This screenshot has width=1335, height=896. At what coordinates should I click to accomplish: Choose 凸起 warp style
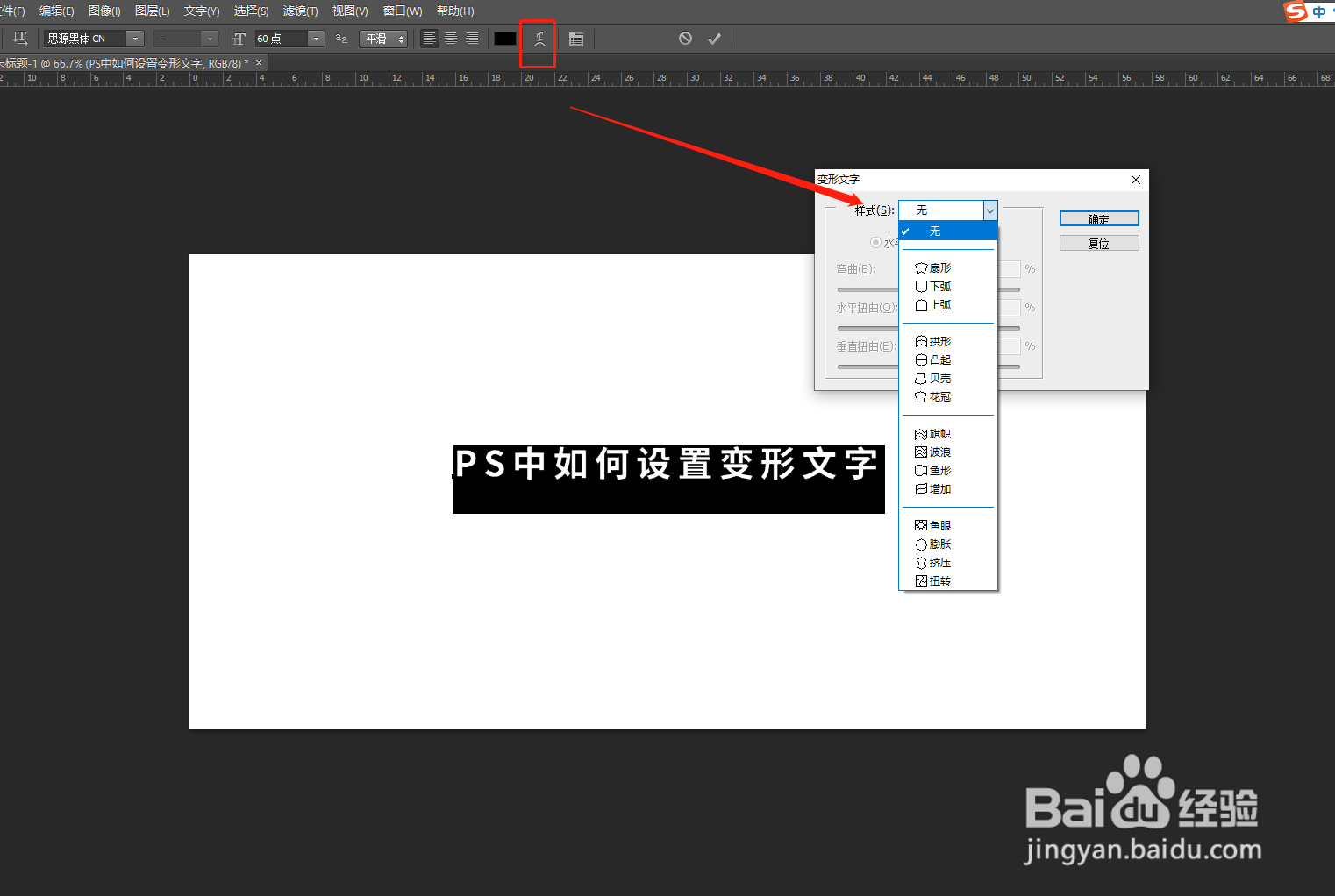[948, 360]
